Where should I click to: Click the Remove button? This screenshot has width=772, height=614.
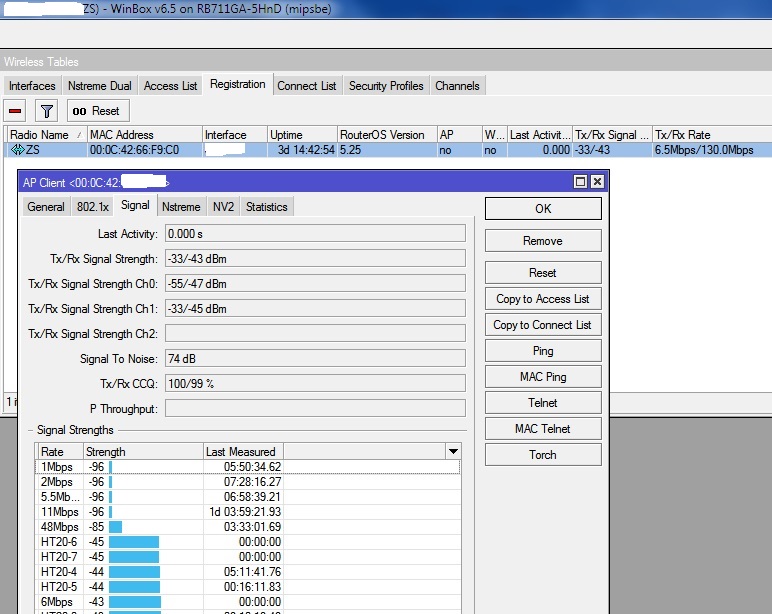543,241
